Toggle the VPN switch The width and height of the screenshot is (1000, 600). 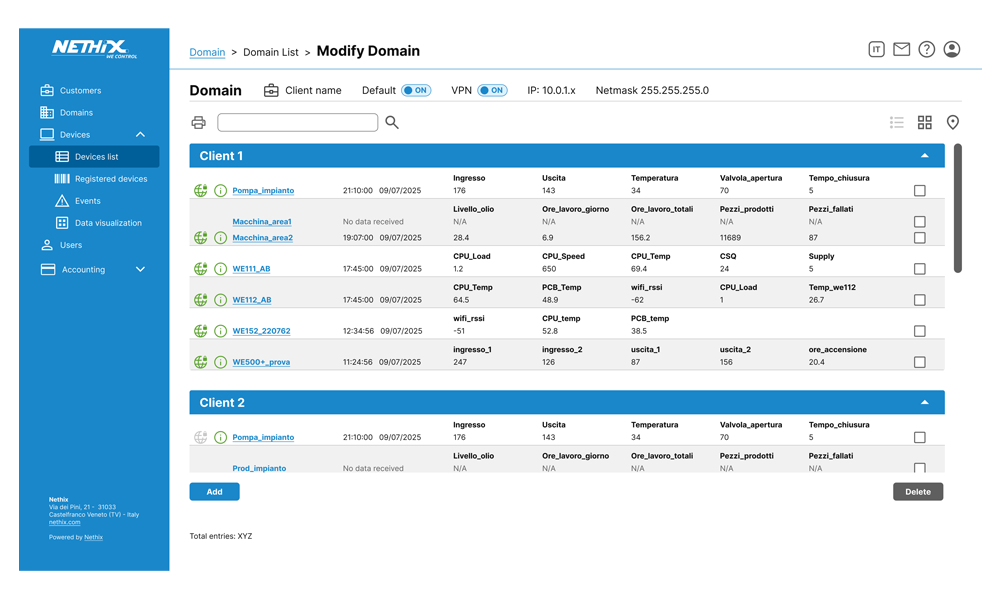tap(492, 90)
